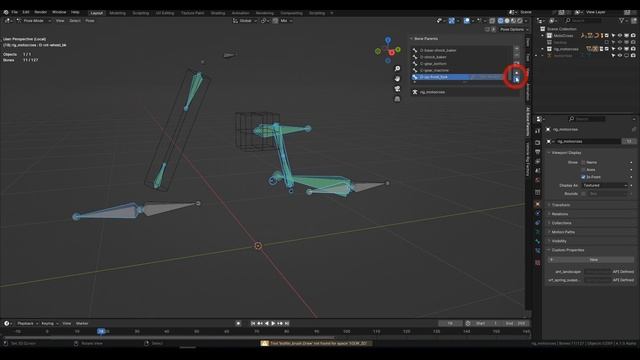Select rendered viewport shading
The width and height of the screenshot is (640, 360).
[520, 20]
